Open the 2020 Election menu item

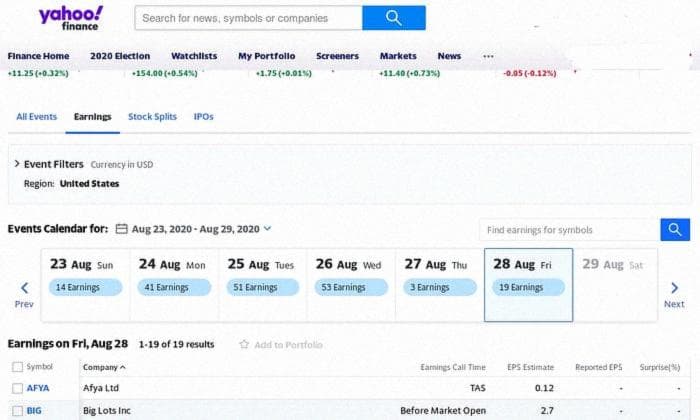[x=120, y=56]
